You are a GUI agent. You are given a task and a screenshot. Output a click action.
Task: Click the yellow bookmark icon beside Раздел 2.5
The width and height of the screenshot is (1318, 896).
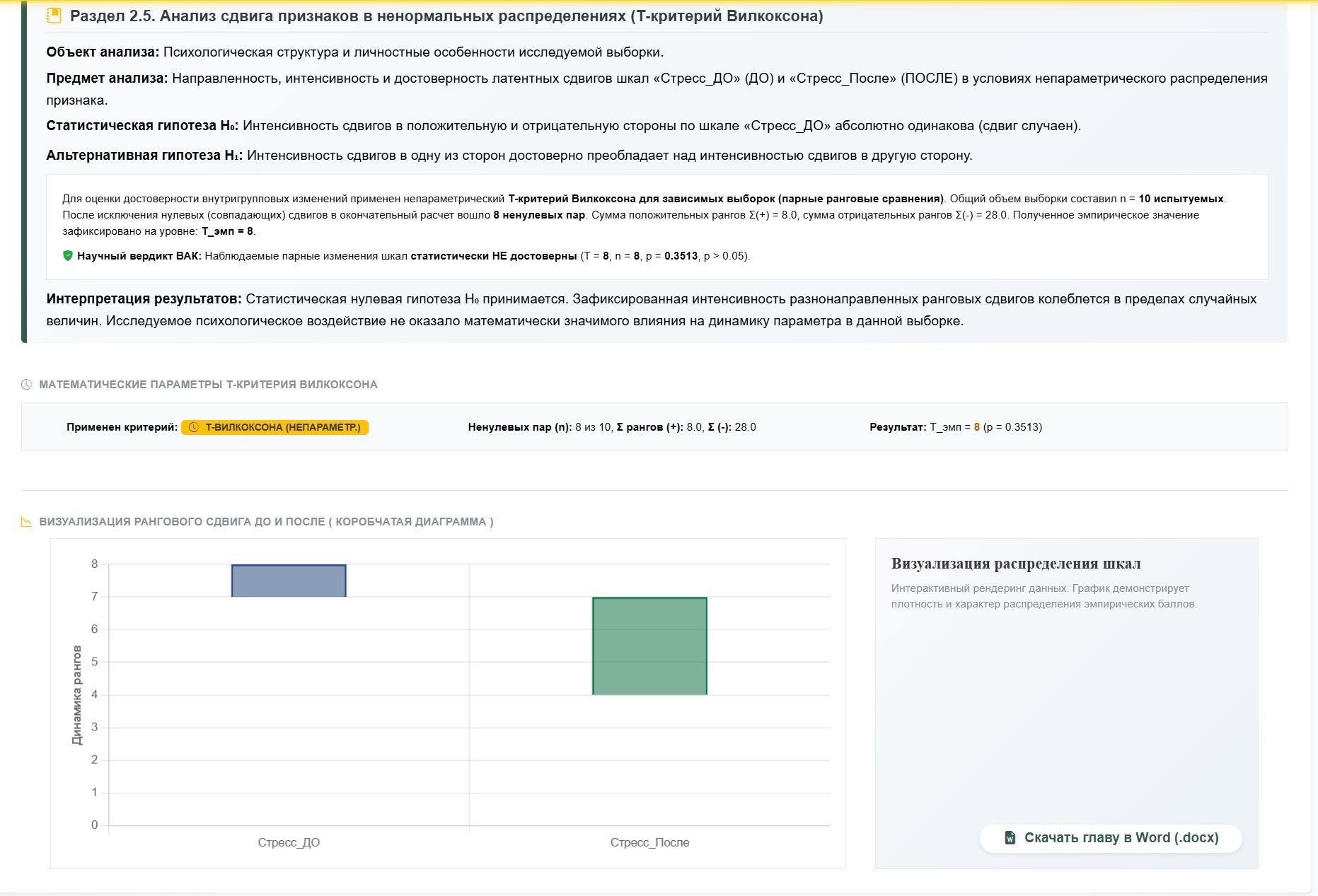[54, 16]
